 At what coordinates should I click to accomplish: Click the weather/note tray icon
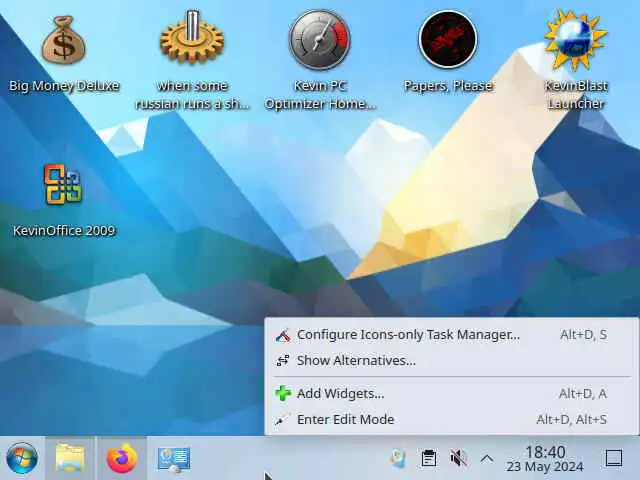coord(398,458)
